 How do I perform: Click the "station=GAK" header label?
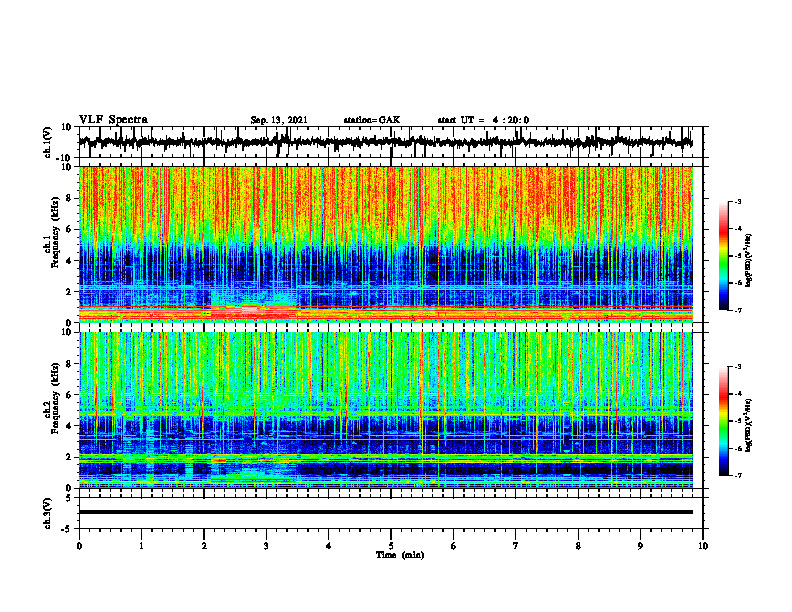[x=372, y=120]
